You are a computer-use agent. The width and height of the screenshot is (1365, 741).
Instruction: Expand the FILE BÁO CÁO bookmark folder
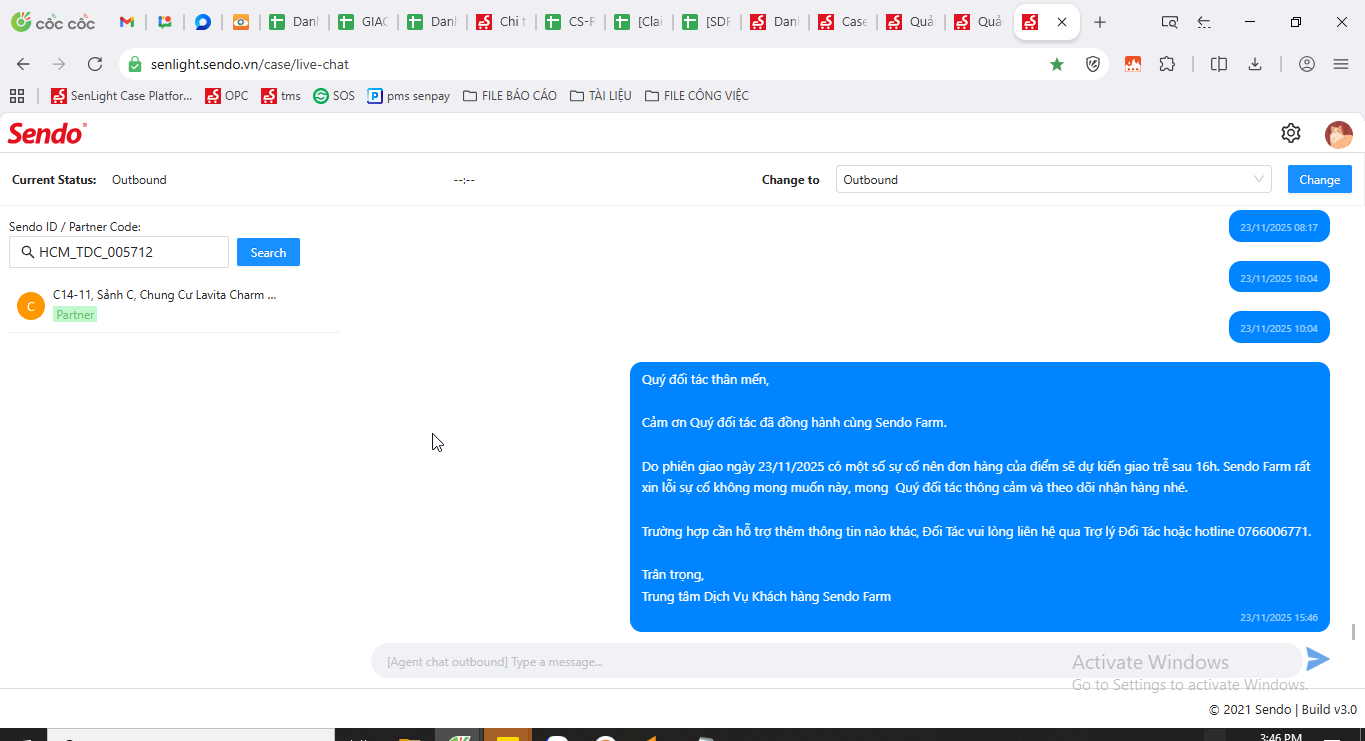coord(510,96)
